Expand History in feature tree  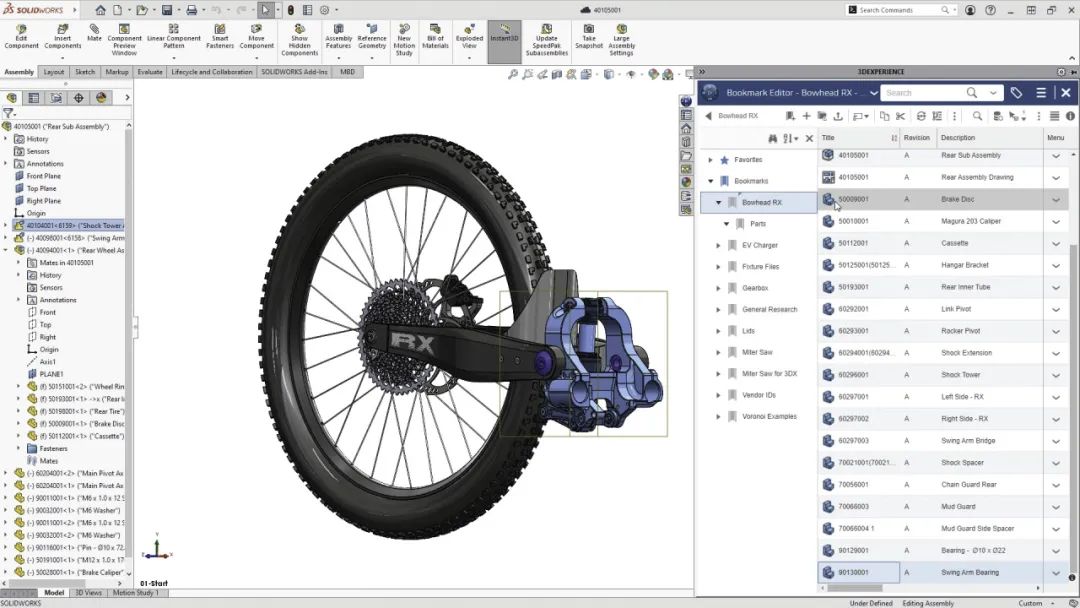(6, 139)
